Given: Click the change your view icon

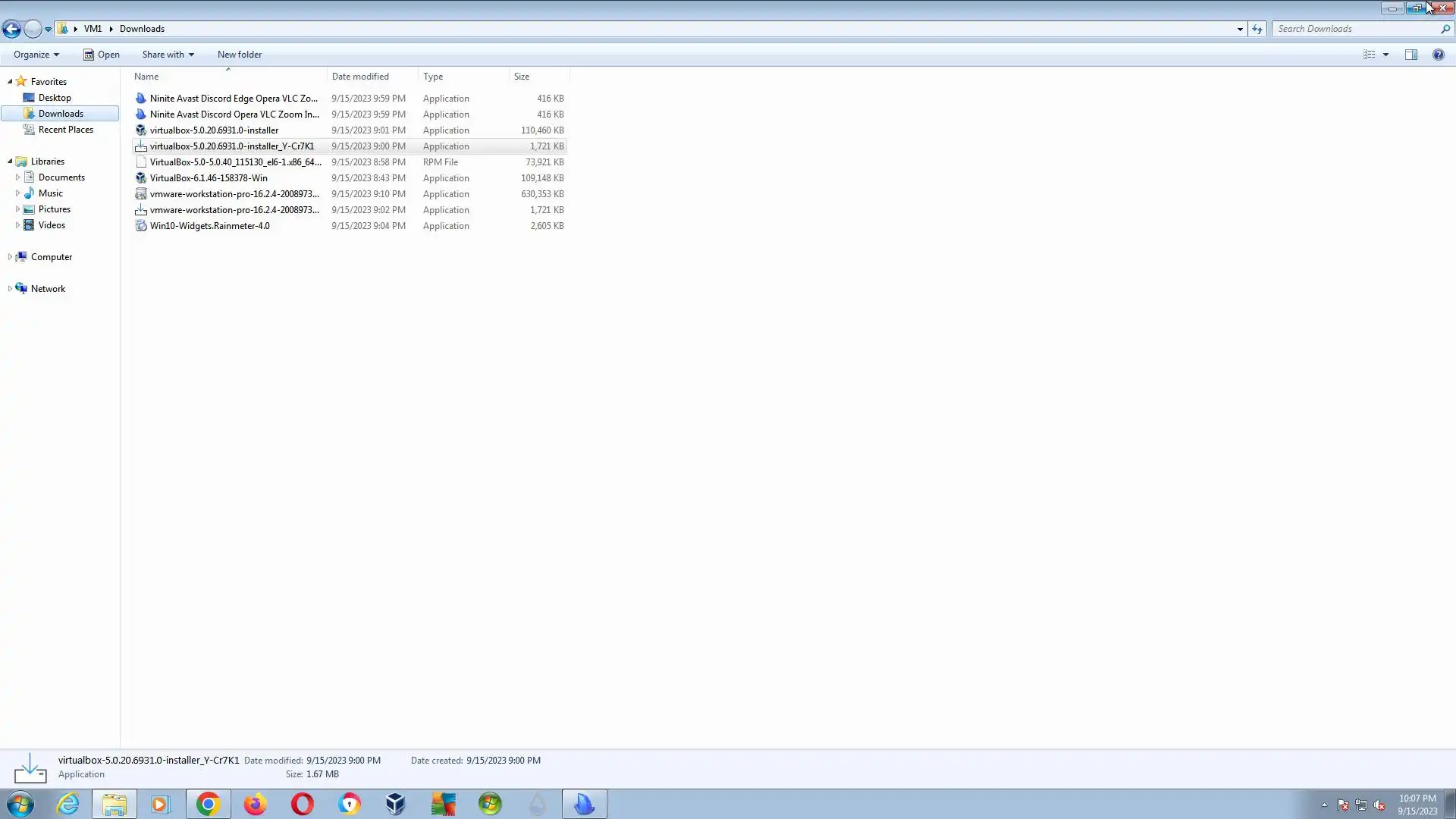Looking at the screenshot, I should 1370,55.
